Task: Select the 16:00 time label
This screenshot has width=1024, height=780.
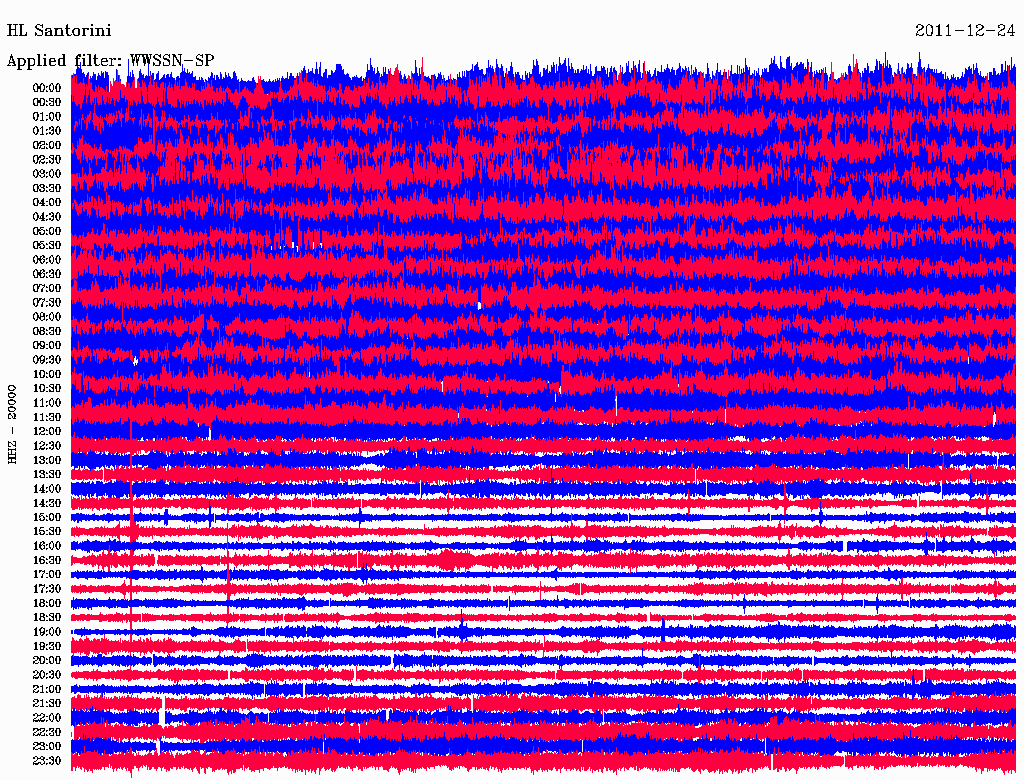Action: point(47,546)
